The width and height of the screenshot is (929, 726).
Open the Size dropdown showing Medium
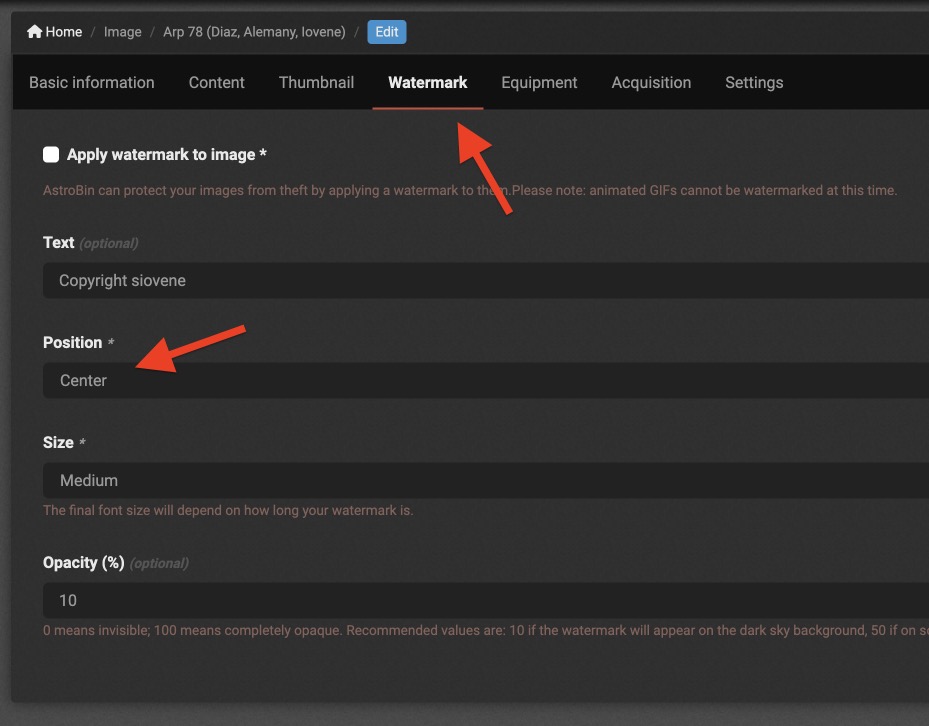486,481
